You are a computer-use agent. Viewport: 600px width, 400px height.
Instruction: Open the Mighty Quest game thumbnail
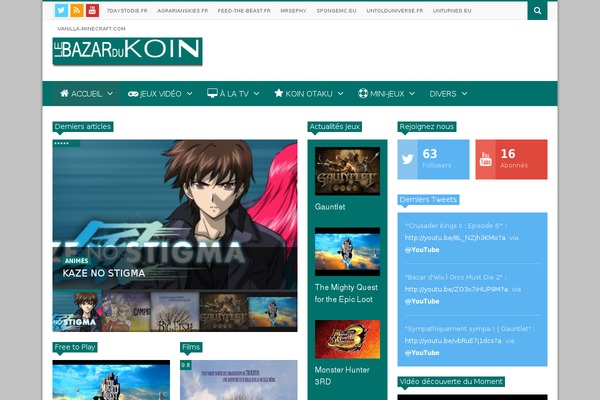point(347,251)
